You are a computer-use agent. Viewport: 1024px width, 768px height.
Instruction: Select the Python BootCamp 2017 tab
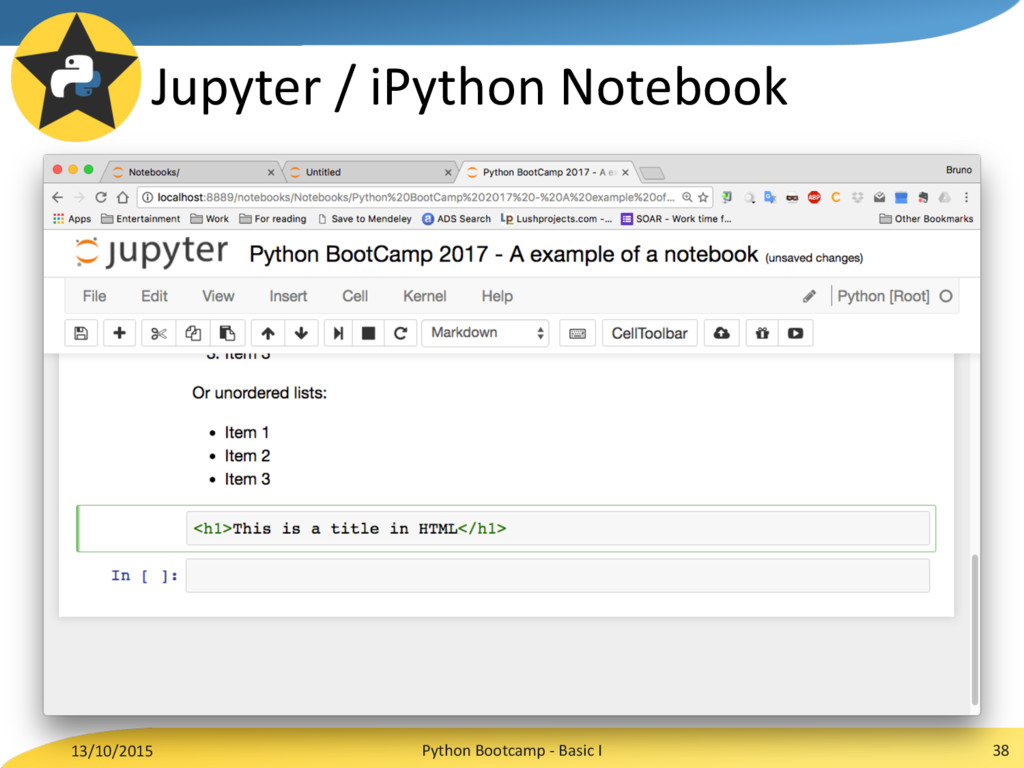click(x=547, y=172)
